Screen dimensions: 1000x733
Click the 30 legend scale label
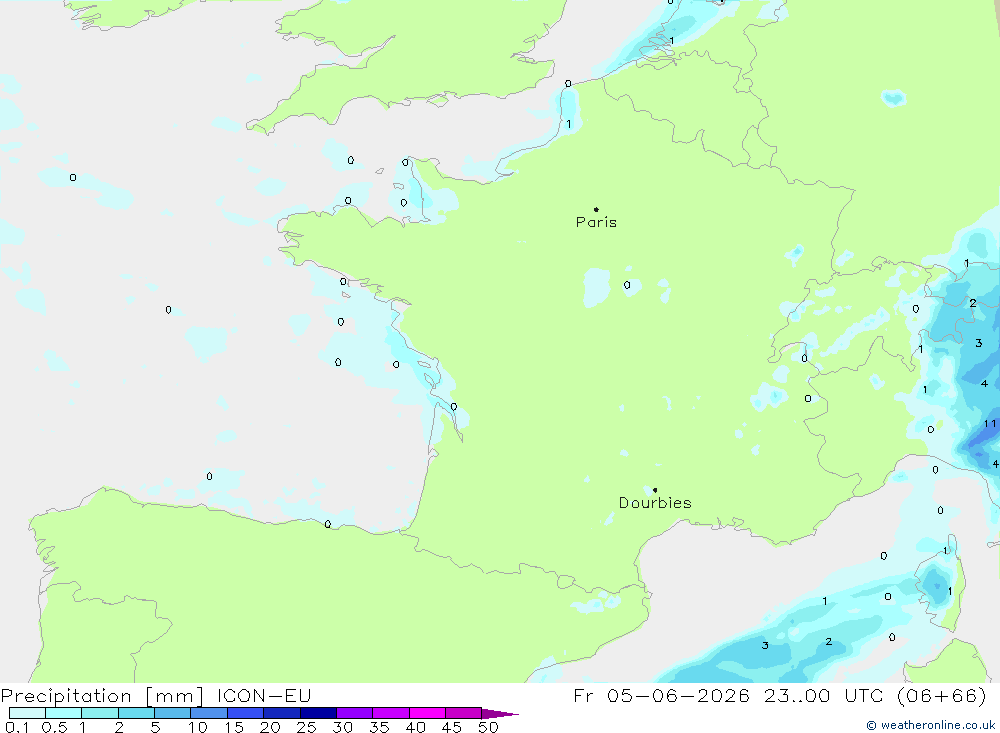coord(343,727)
